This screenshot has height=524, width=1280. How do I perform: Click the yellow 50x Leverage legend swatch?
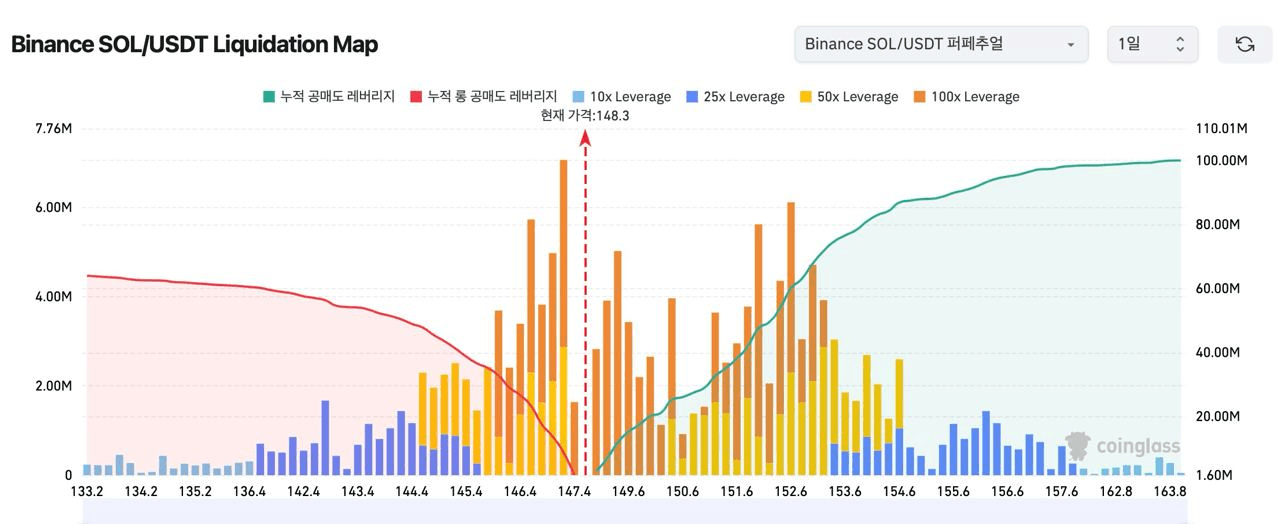pyautogui.click(x=806, y=97)
